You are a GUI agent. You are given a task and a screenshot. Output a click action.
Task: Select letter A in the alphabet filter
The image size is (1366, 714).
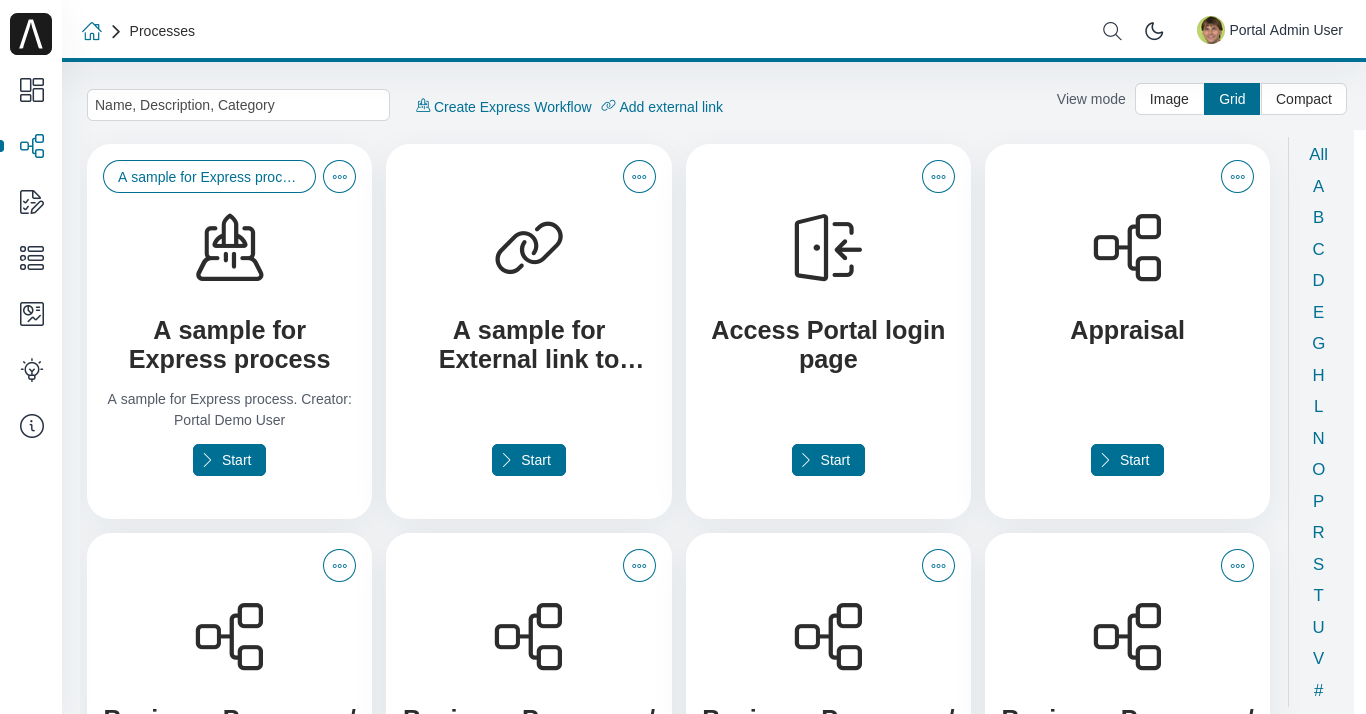pos(1318,186)
